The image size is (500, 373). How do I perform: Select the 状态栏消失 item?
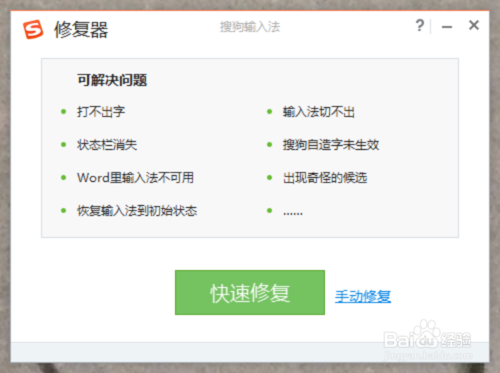[x=107, y=145]
